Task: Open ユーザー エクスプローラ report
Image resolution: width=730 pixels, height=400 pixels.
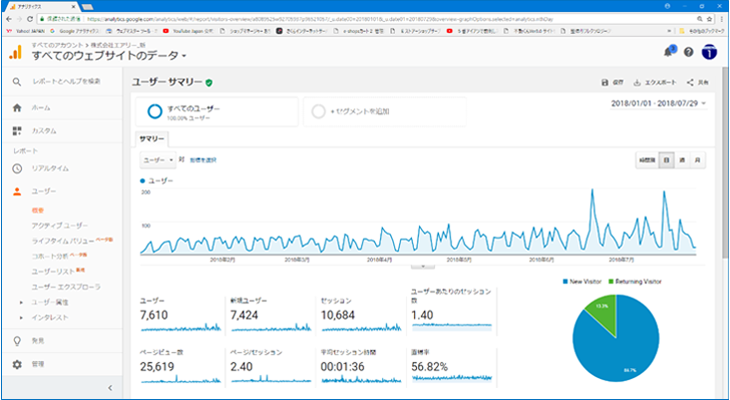Action: (x=66, y=286)
